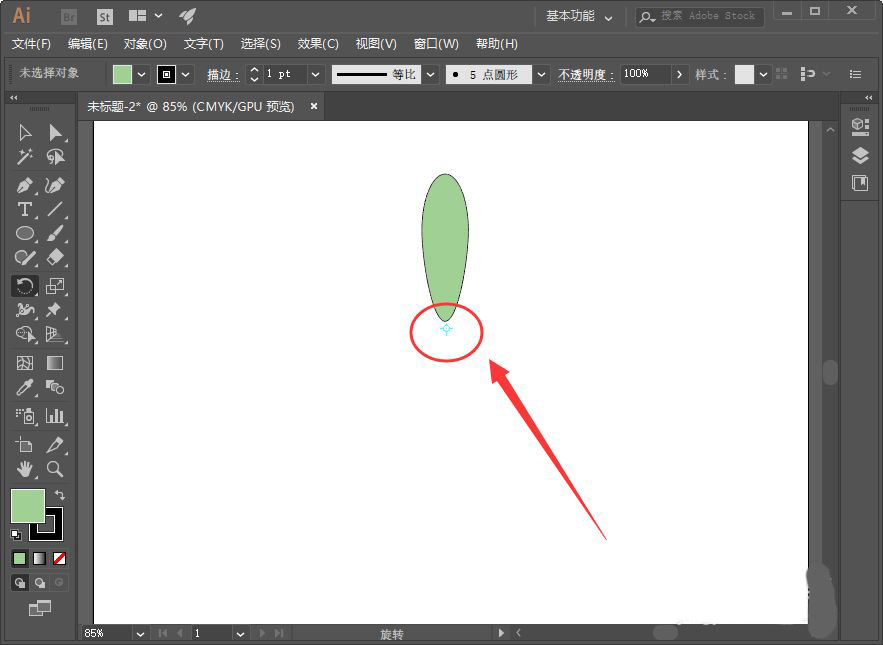Open the 对象(O) menu
The height and width of the screenshot is (645, 883).
click(145, 44)
